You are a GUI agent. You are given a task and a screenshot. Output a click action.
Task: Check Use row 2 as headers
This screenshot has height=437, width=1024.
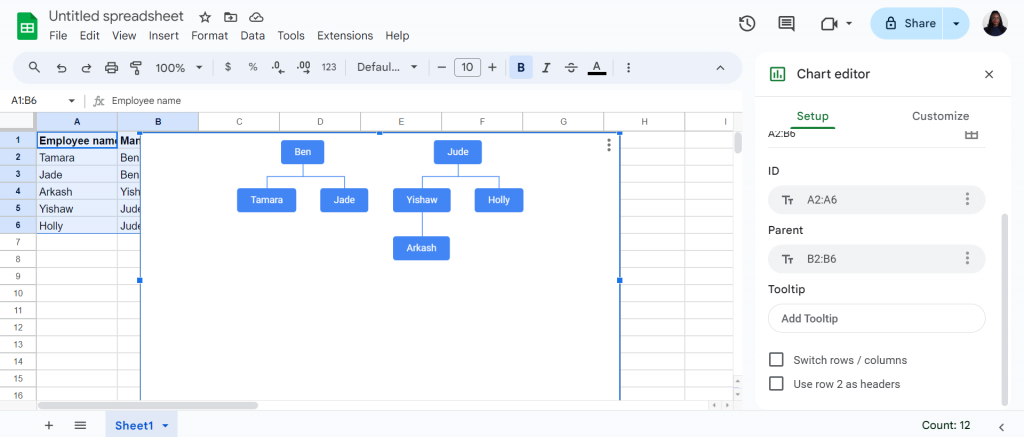(x=776, y=384)
